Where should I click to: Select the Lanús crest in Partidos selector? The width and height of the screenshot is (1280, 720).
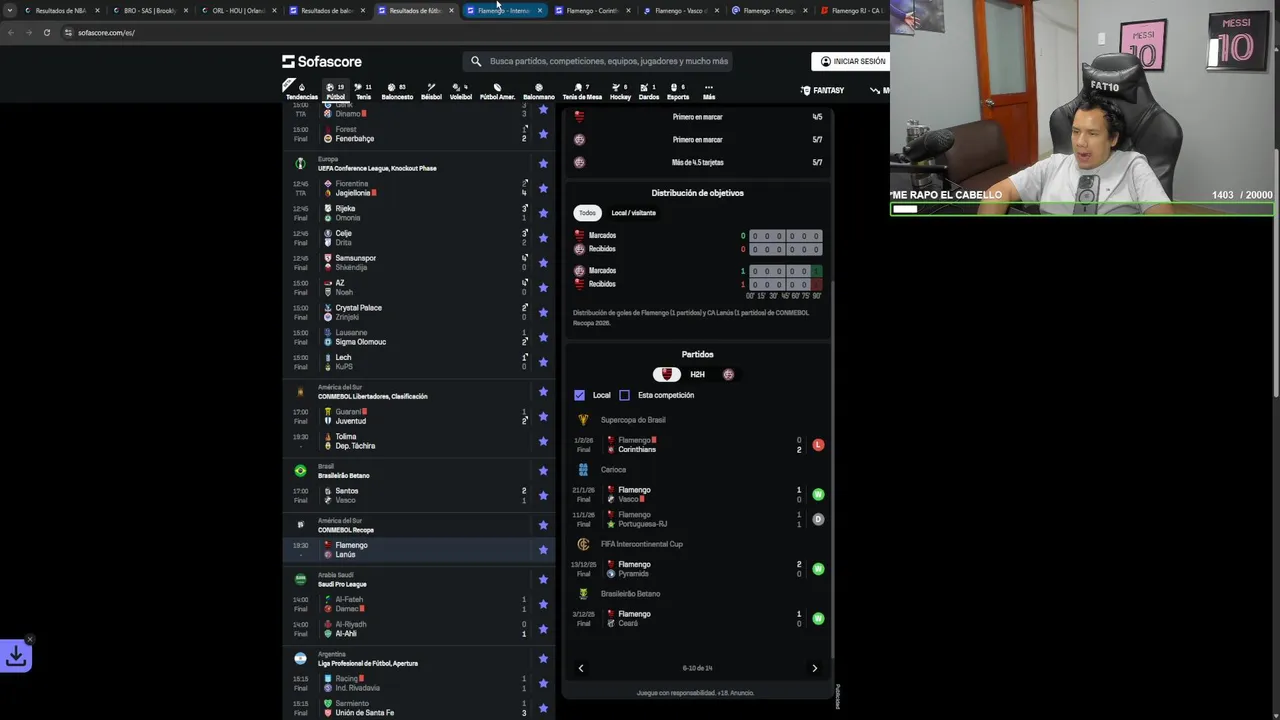(x=728, y=374)
